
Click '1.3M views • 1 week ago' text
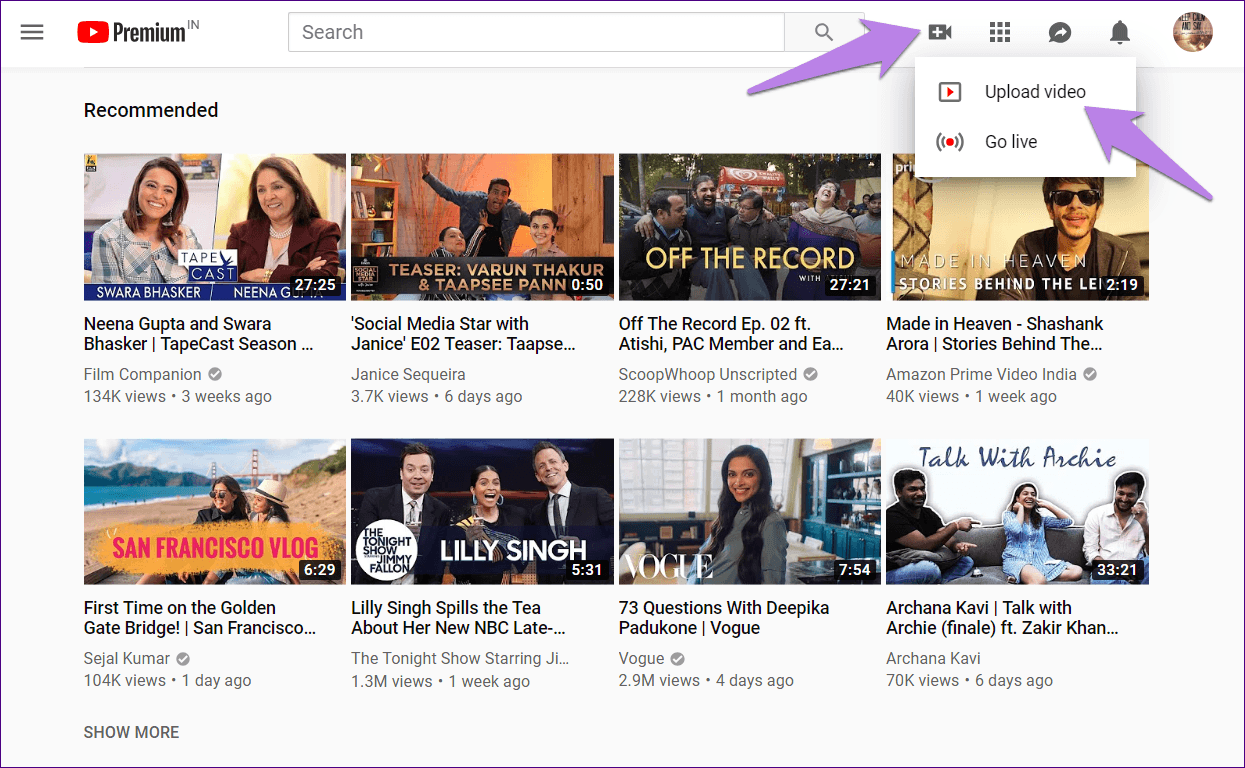click(x=441, y=680)
